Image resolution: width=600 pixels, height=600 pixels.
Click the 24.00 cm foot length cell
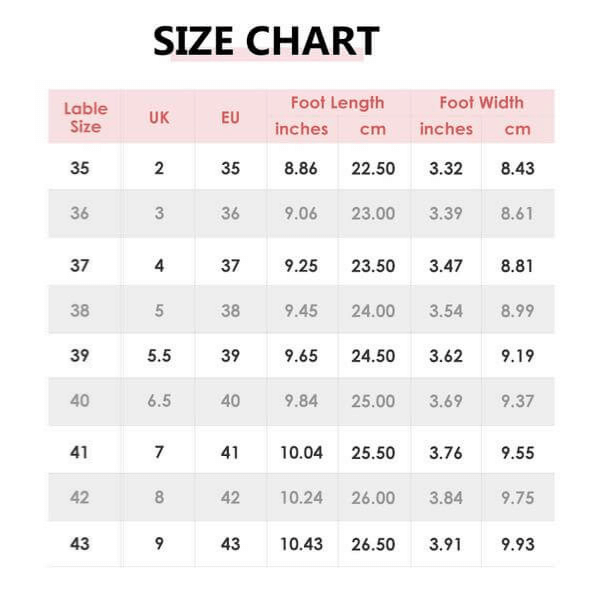pyautogui.click(x=373, y=310)
